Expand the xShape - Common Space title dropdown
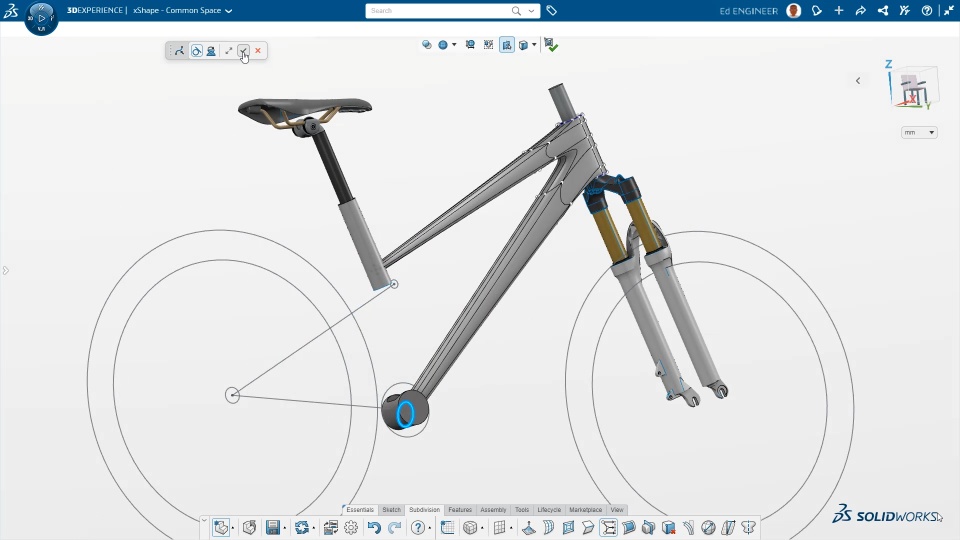 [x=228, y=10]
